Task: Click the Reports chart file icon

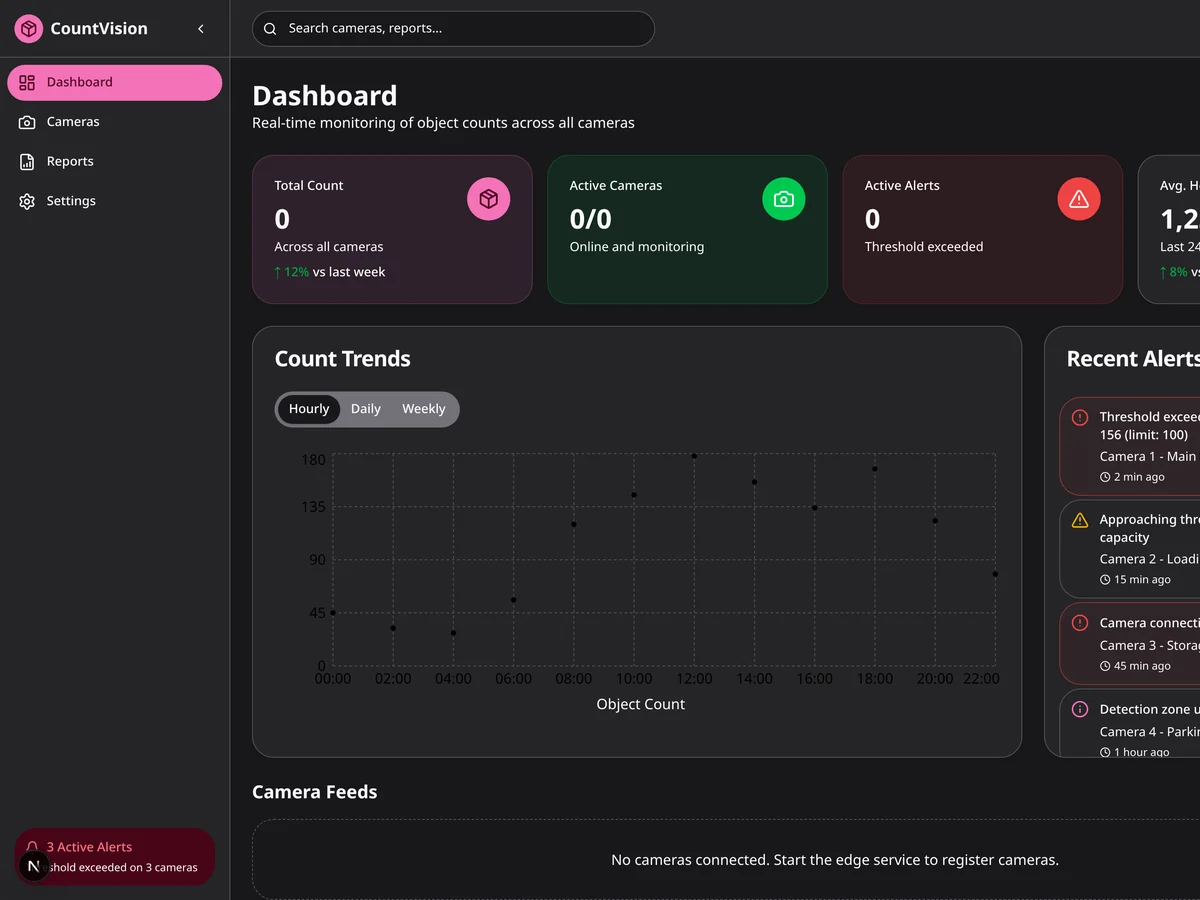Action: click(x=27, y=162)
